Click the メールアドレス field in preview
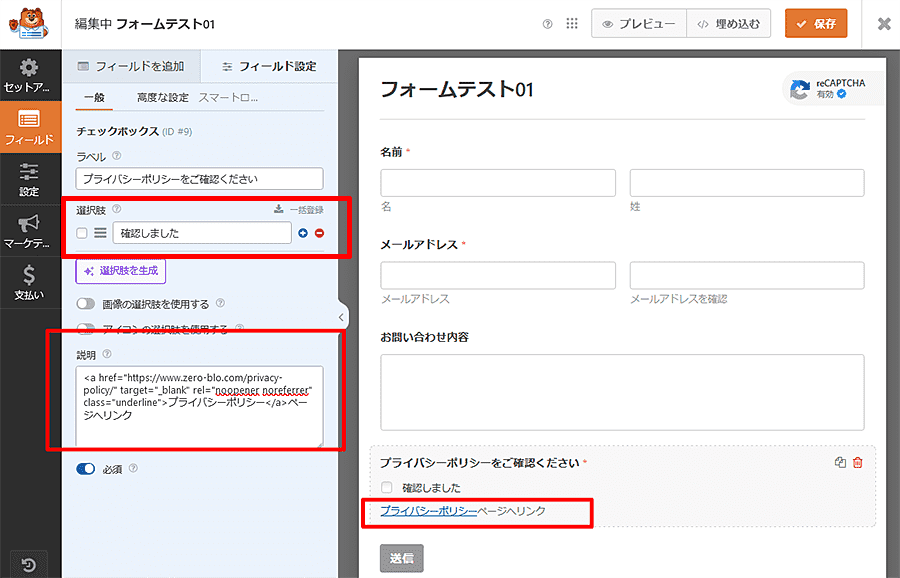This screenshot has width=900, height=578. [498, 276]
